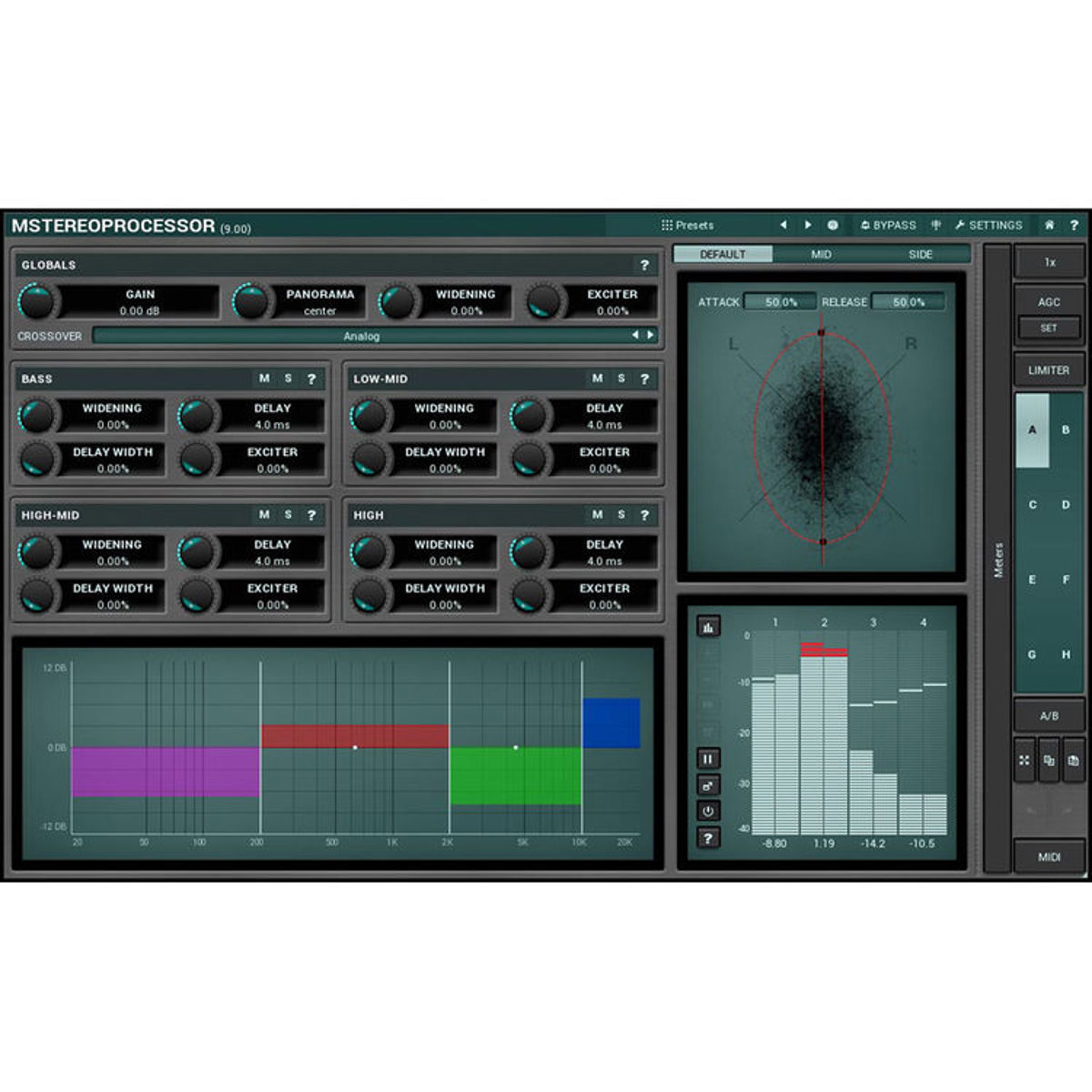
Task: Switch to the MID tab
Action: point(821,255)
